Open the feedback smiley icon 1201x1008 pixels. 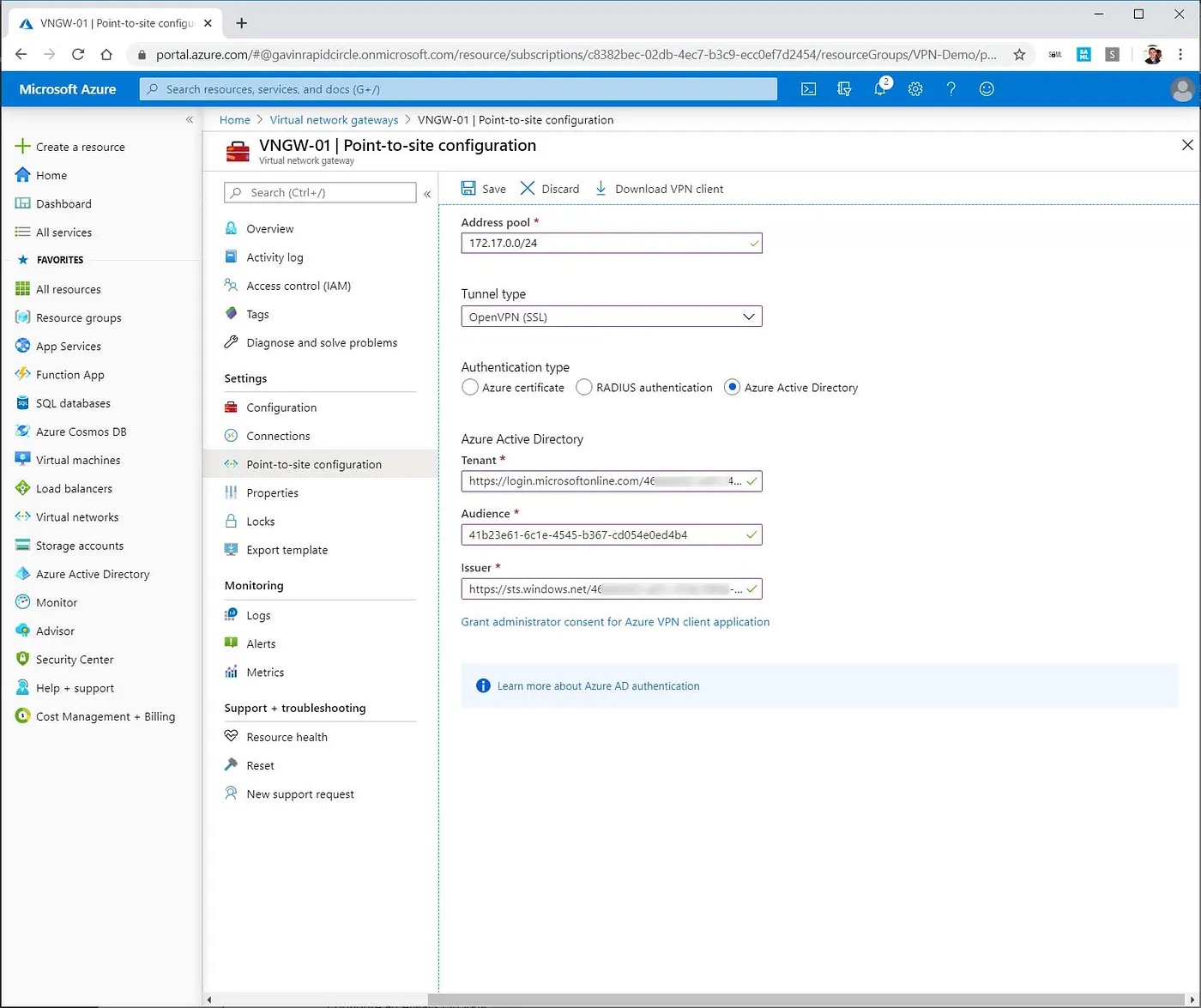pos(987,88)
